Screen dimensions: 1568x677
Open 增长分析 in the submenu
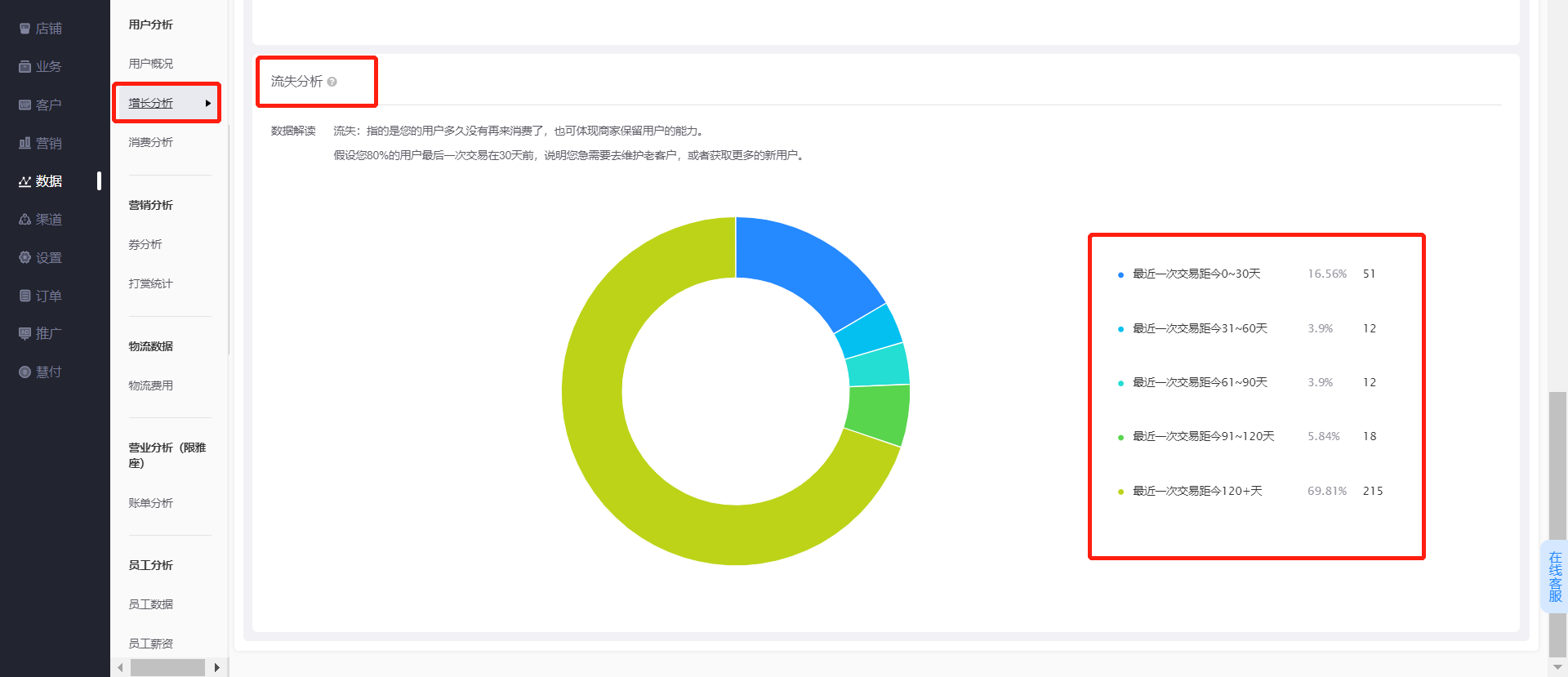pyautogui.click(x=151, y=103)
